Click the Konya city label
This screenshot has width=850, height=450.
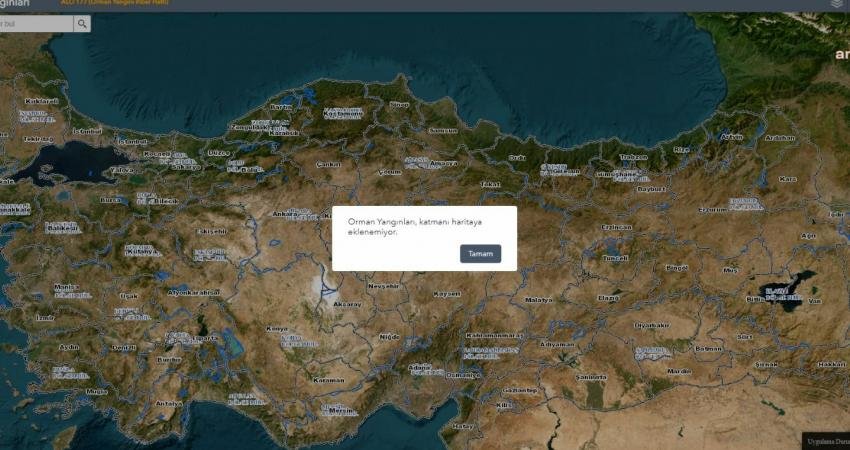(277, 329)
